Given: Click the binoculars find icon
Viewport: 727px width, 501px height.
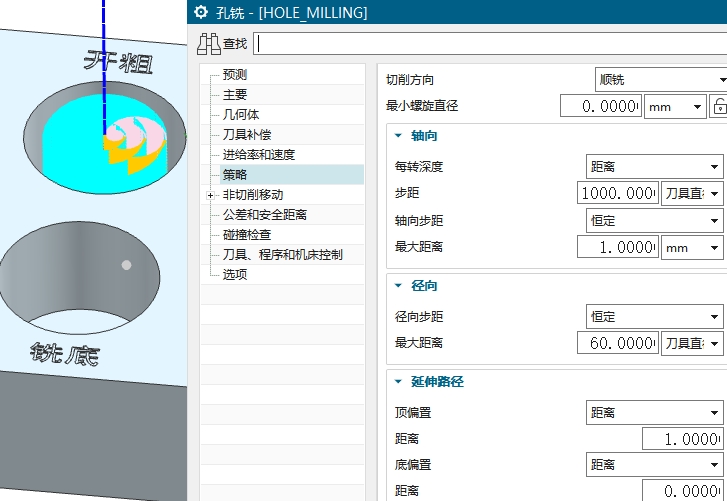Looking at the screenshot, I should [209, 44].
